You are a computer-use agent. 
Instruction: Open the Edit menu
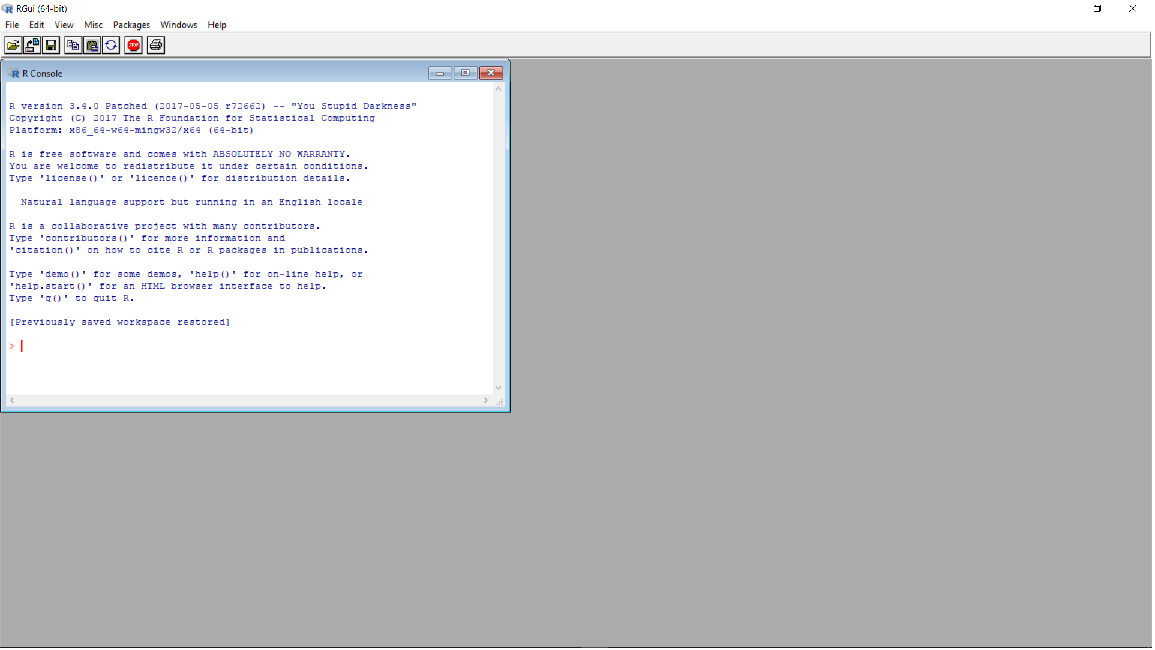coord(36,24)
